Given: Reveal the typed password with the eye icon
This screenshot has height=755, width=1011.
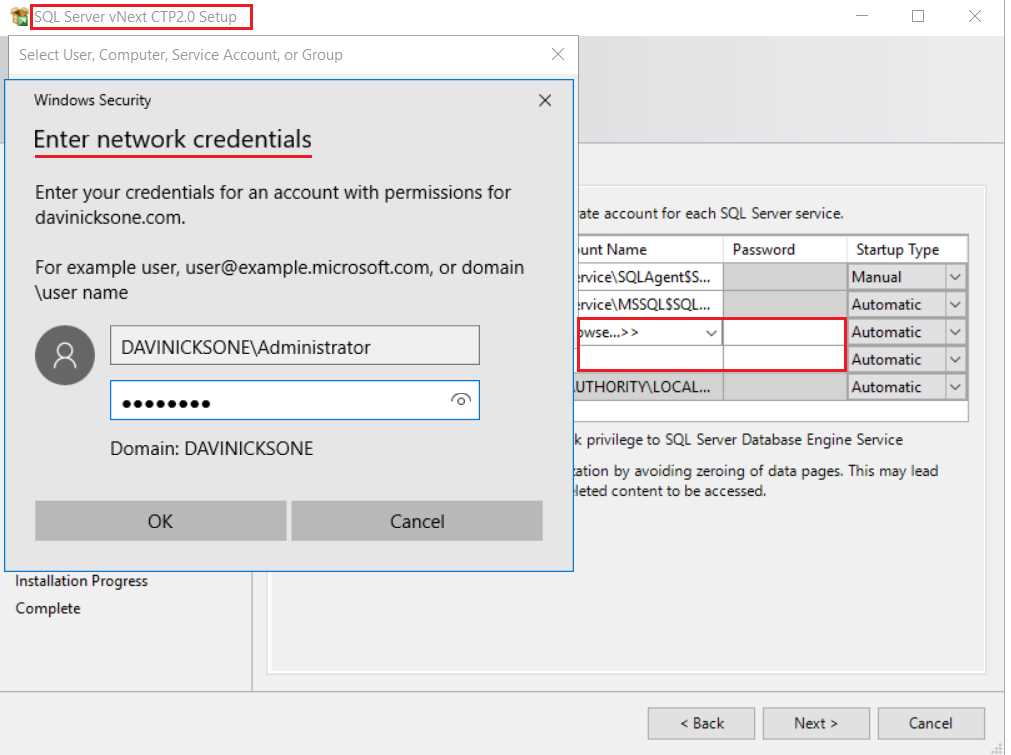Looking at the screenshot, I should (x=459, y=399).
